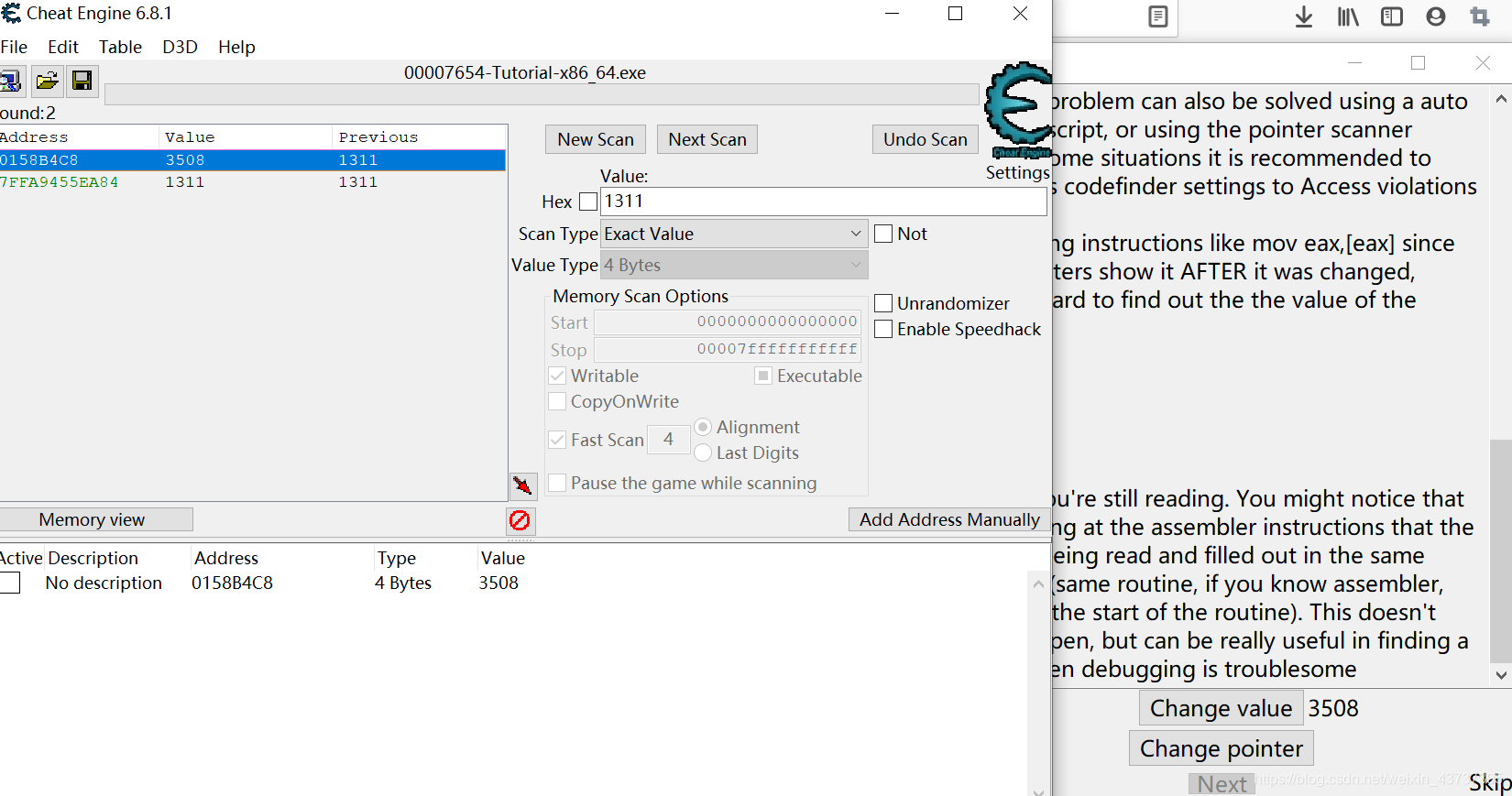Viewport: 1512px width, 796px height.
Task: Click tutorial scrollbar up arrow
Action: pyautogui.click(x=1501, y=98)
